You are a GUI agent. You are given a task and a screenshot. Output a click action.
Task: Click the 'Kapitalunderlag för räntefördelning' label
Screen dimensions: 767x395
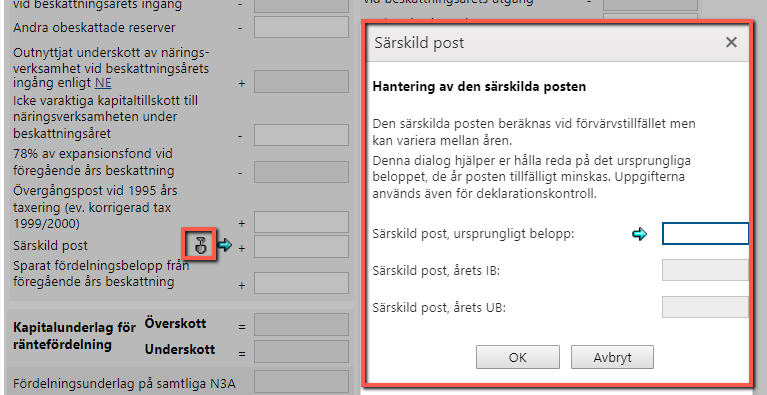[74, 336]
